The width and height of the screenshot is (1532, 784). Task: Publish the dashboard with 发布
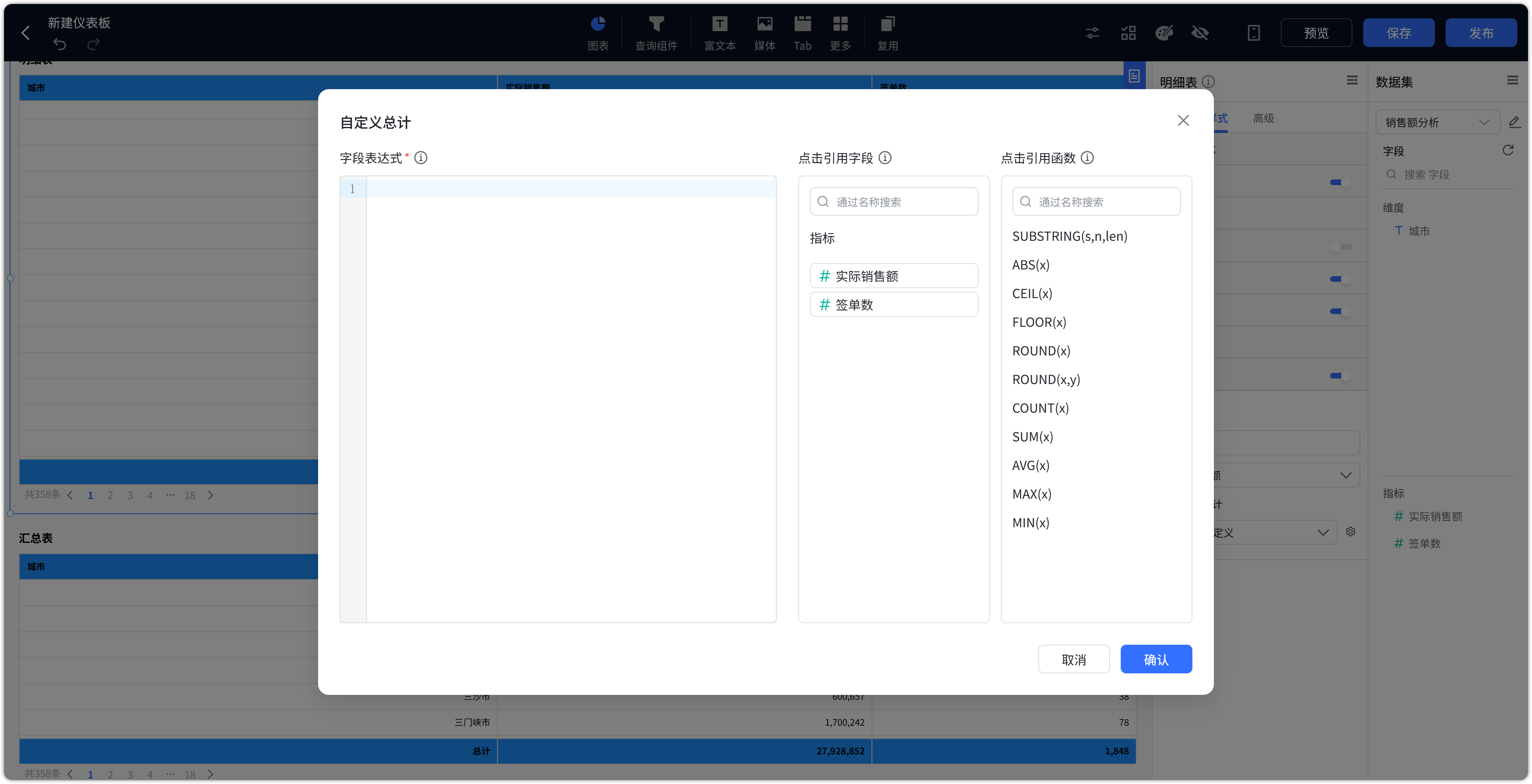pyautogui.click(x=1481, y=33)
